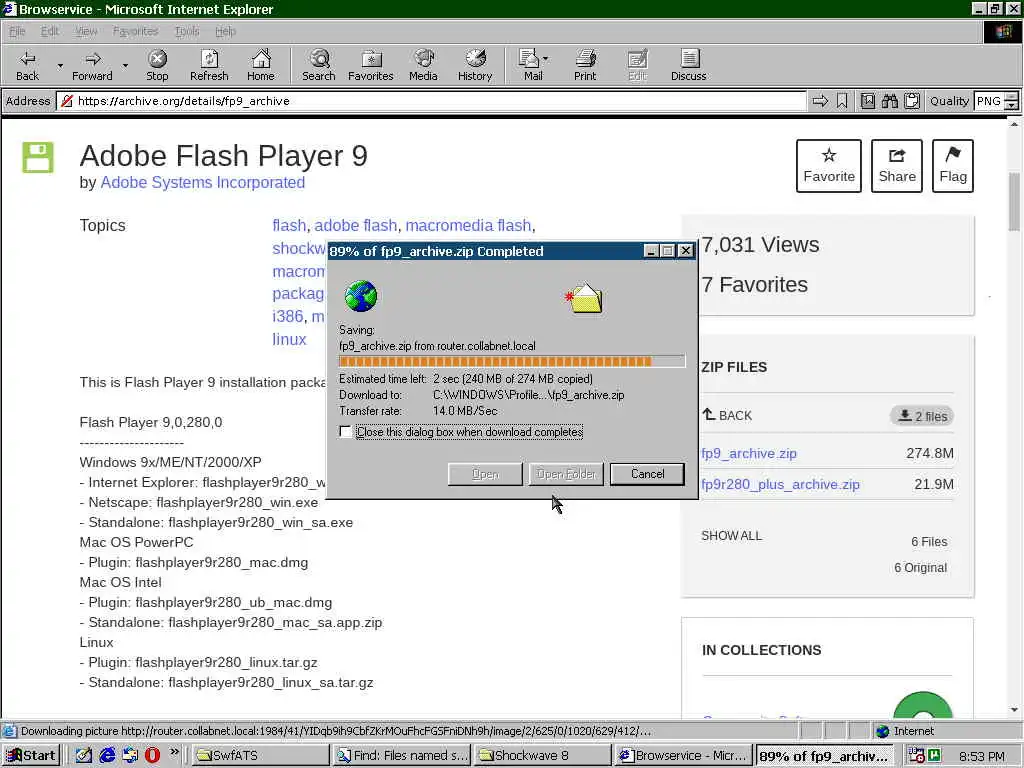The image size is (1024, 768).
Task: Switch to SwfATS taskbar window
Action: pyautogui.click(x=261, y=756)
